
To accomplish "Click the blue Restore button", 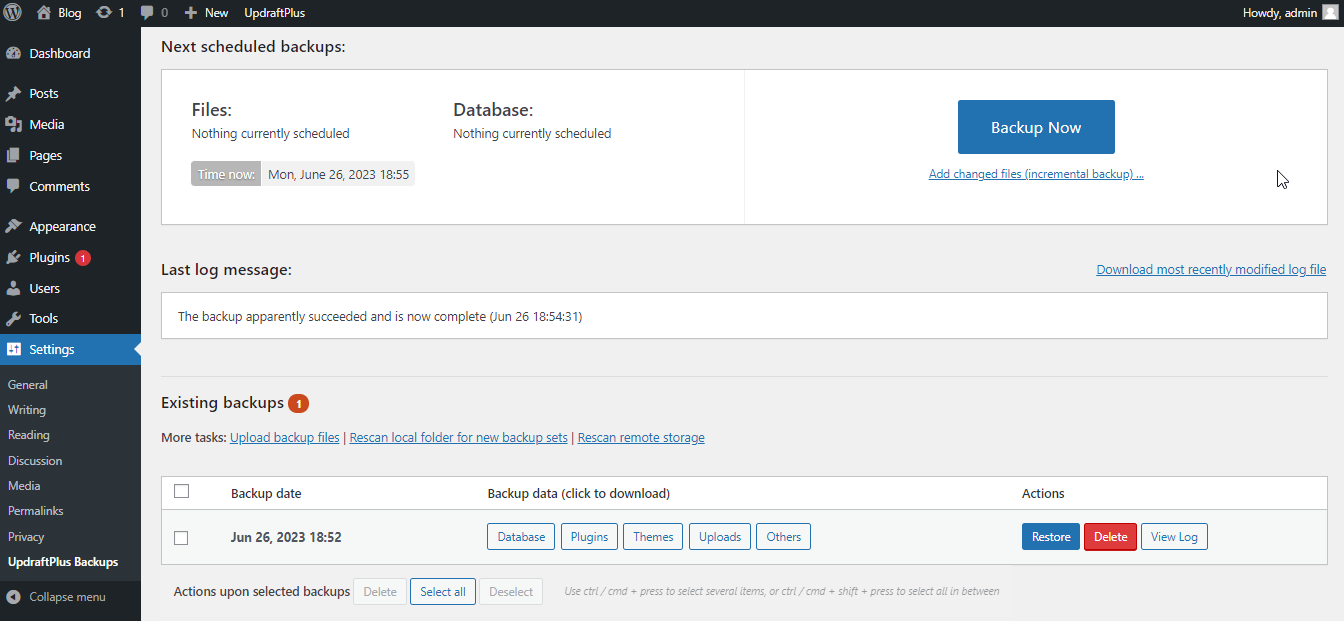I will click(x=1051, y=537).
